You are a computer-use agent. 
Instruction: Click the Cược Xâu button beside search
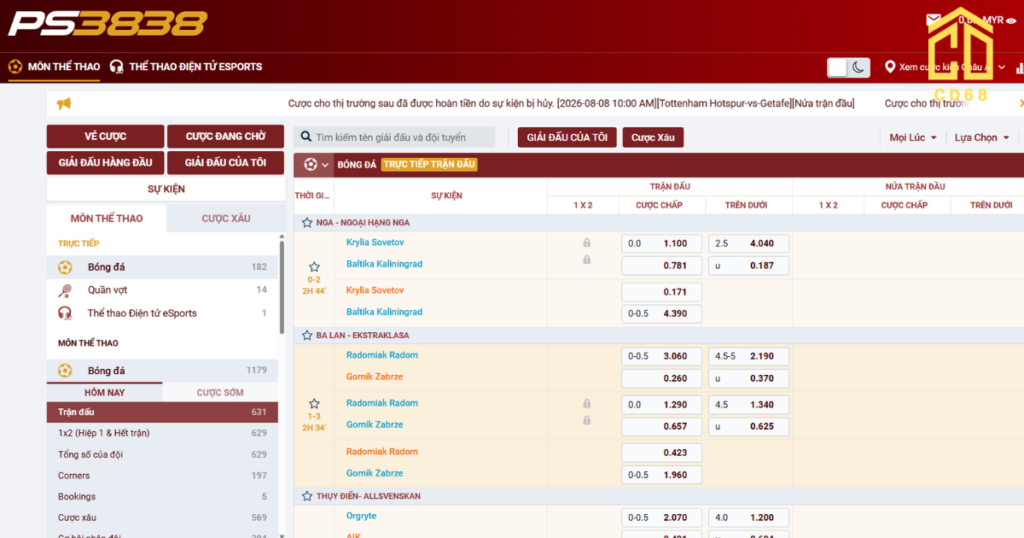click(x=653, y=137)
